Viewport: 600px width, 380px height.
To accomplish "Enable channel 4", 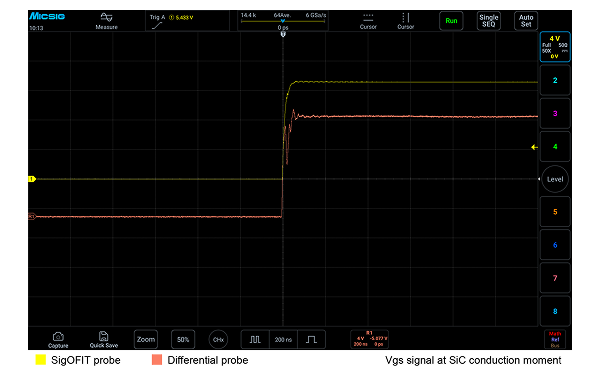I will tap(555, 147).
